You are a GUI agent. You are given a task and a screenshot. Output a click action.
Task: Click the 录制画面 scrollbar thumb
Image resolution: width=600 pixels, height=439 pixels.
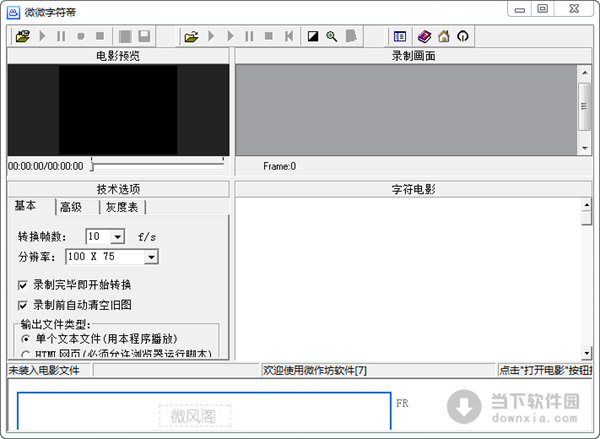(584, 106)
